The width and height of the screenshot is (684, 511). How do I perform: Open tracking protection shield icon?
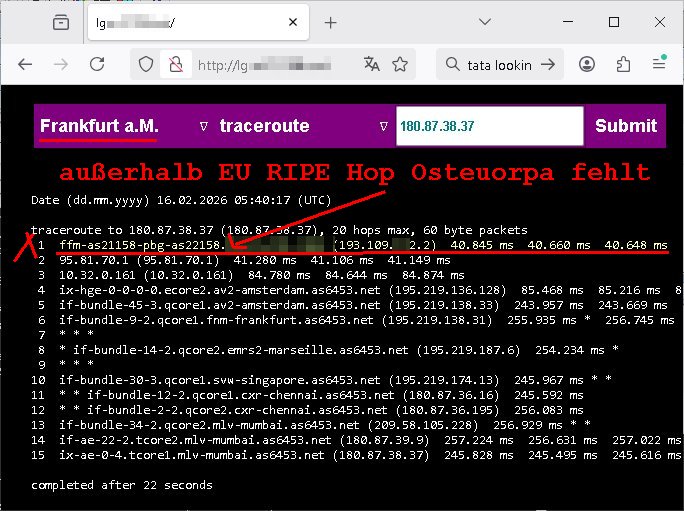coord(146,64)
